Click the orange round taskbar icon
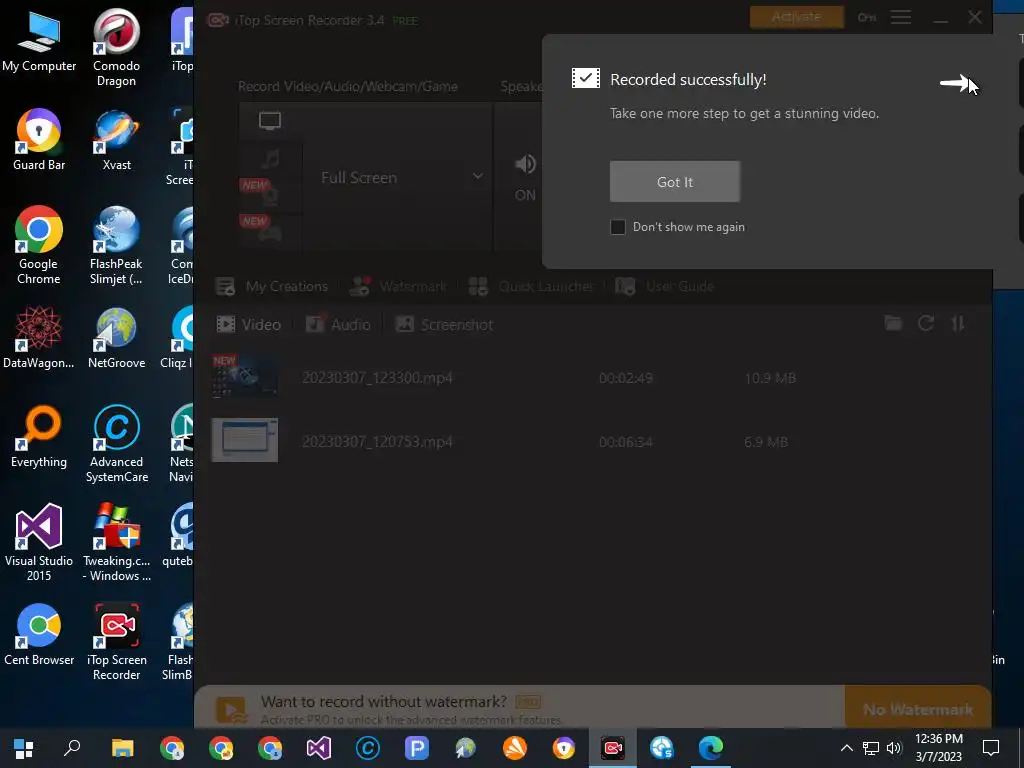1024x768 pixels. coord(515,748)
